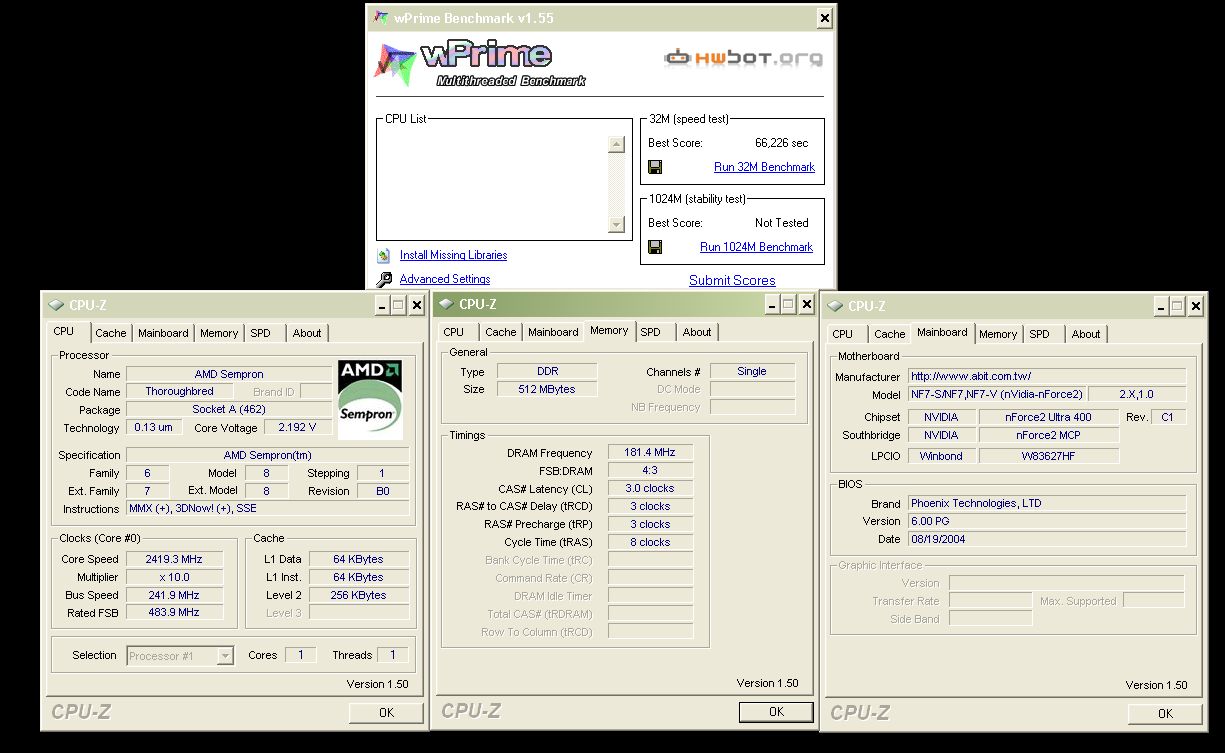Viewport: 1225px width, 753px height.
Task: Click the CAS# Latency value 3.0 clocks
Action: click(650, 489)
